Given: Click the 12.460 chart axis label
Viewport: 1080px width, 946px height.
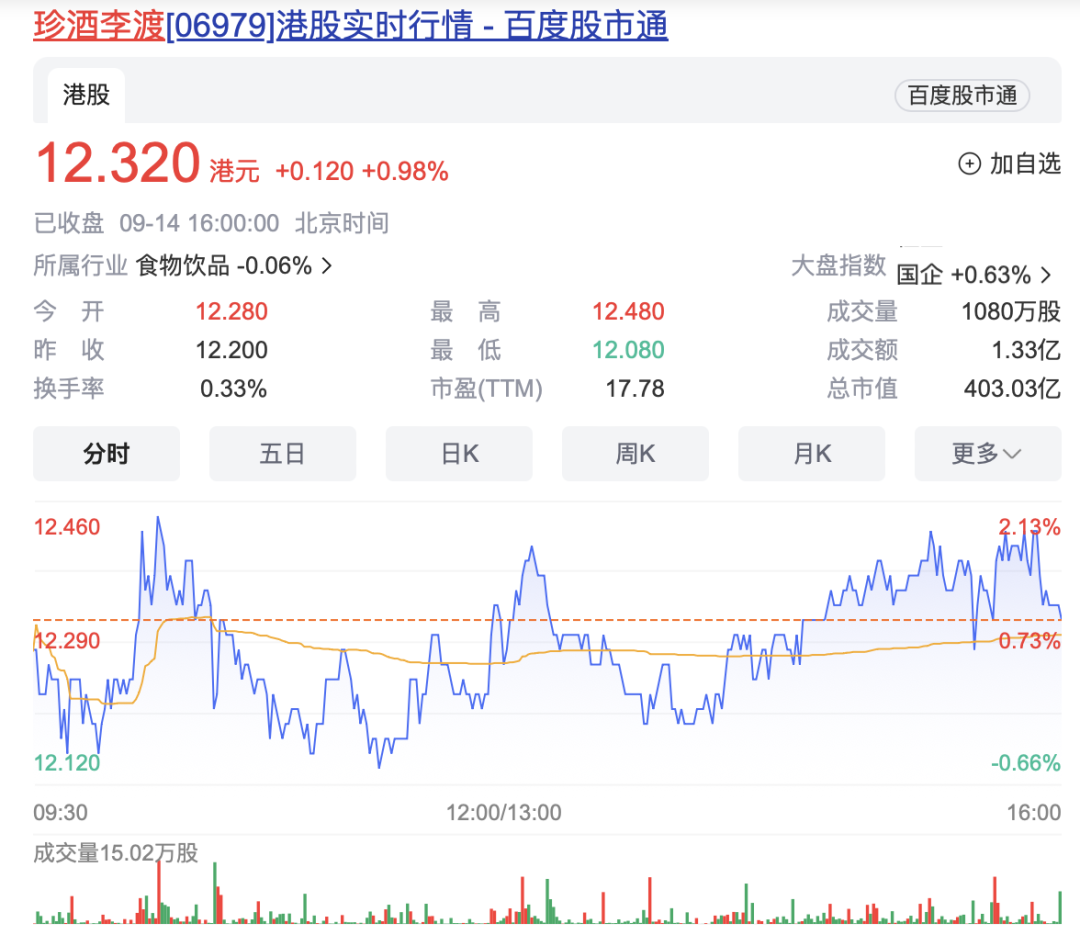Looking at the screenshot, I should (x=67, y=527).
